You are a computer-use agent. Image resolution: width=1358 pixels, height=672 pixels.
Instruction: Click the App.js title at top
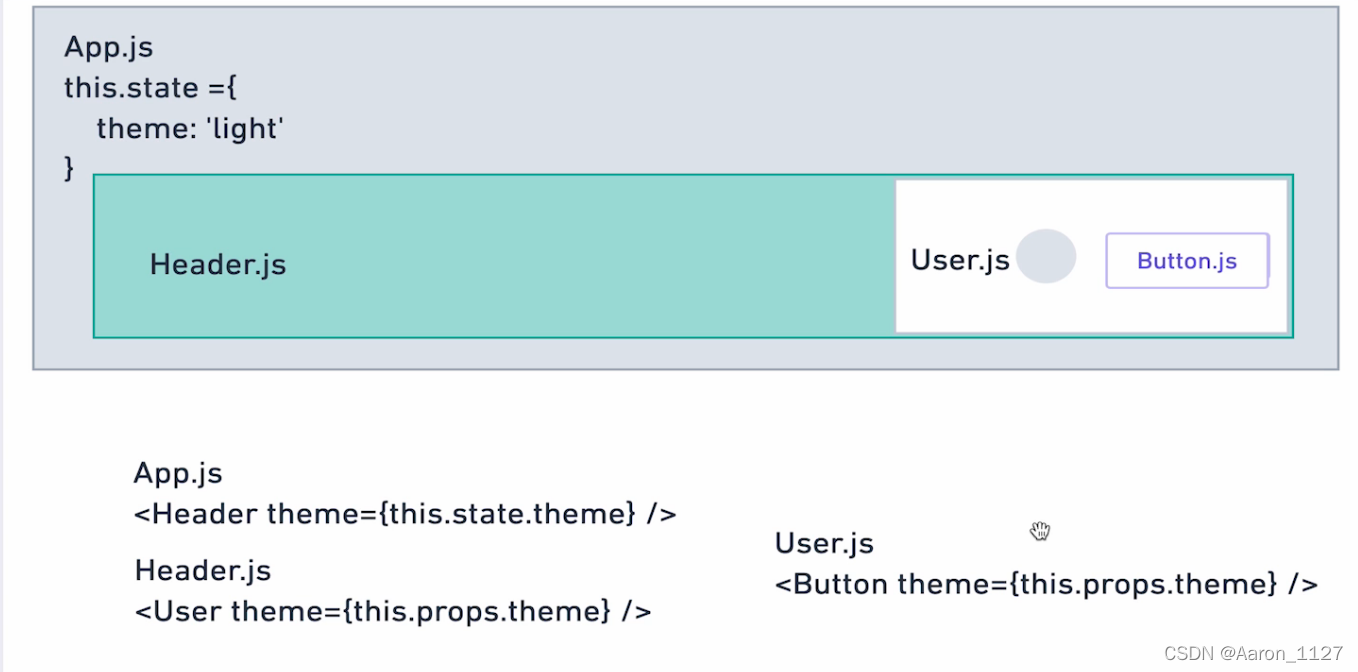[x=109, y=47]
